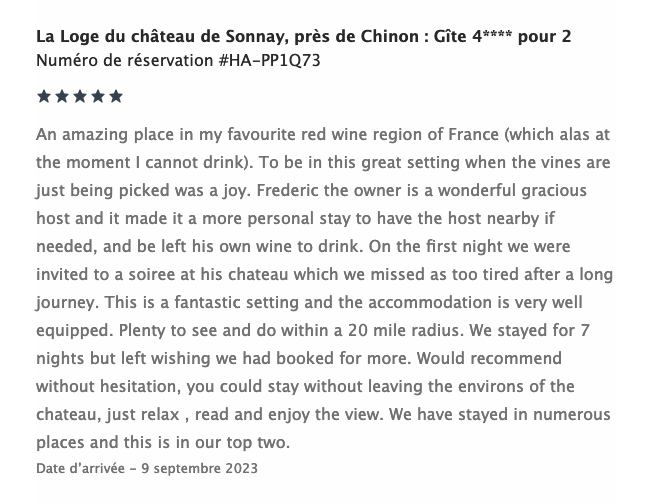Click the arrival date 9 septembre 2023
The width and height of the screenshot is (667, 504).
pos(200,468)
